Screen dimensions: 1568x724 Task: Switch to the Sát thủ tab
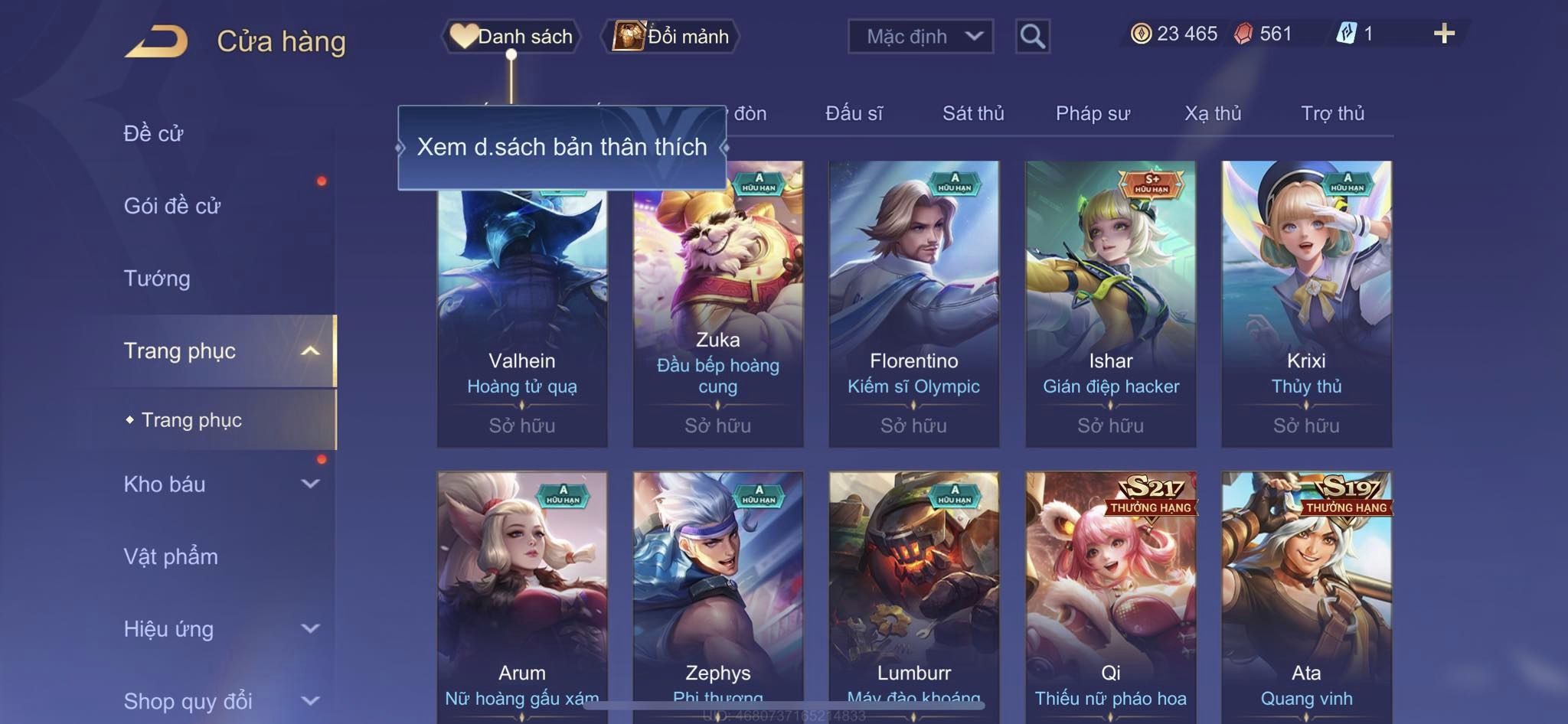click(973, 113)
